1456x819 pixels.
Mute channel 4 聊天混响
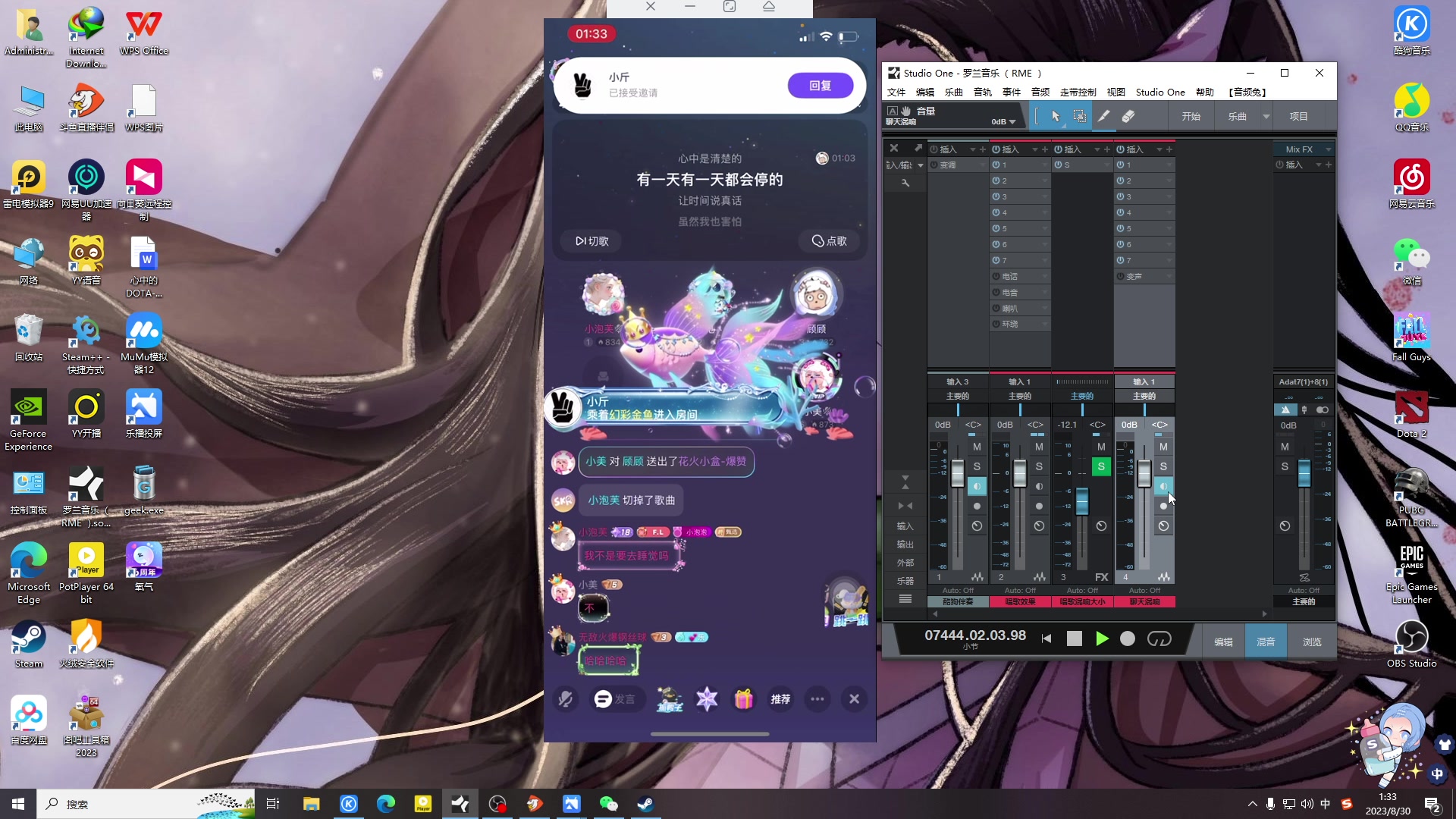tap(1163, 447)
